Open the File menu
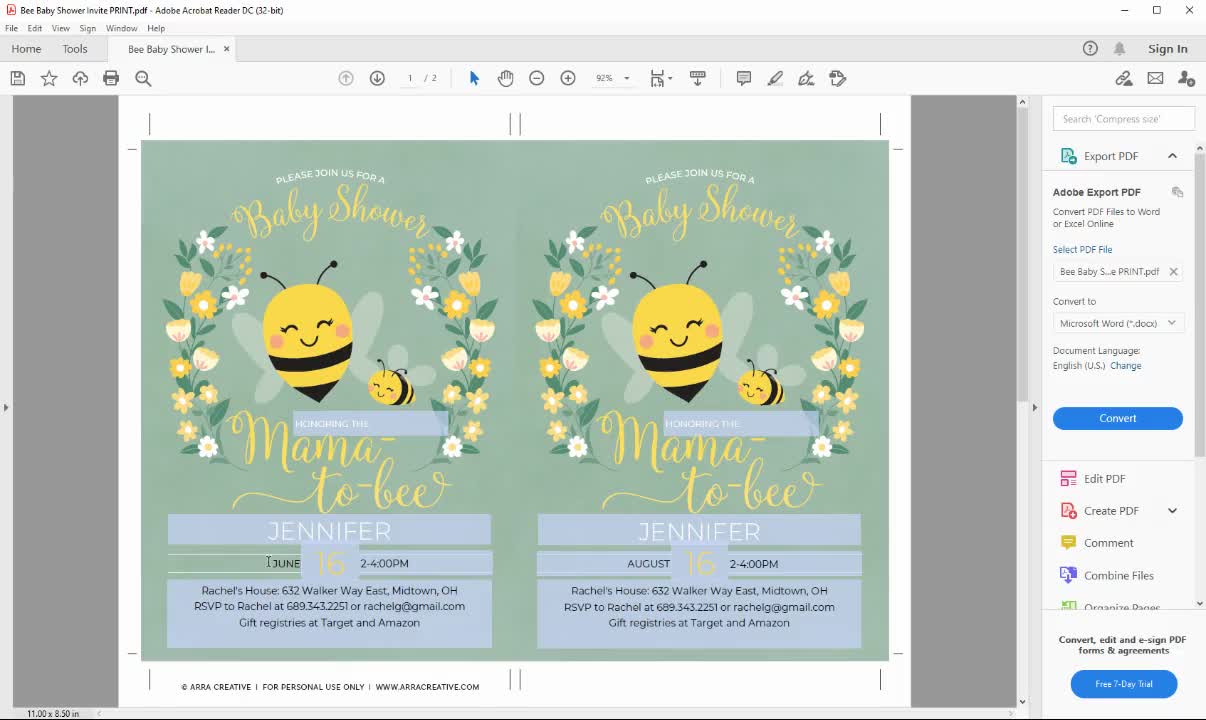Image resolution: width=1206 pixels, height=720 pixels. pyautogui.click(x=11, y=28)
